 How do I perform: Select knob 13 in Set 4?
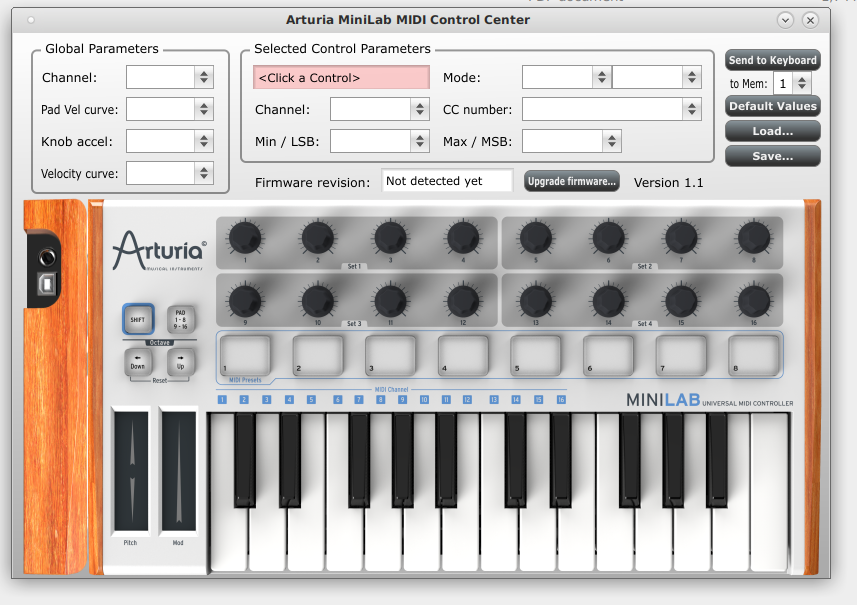click(536, 301)
